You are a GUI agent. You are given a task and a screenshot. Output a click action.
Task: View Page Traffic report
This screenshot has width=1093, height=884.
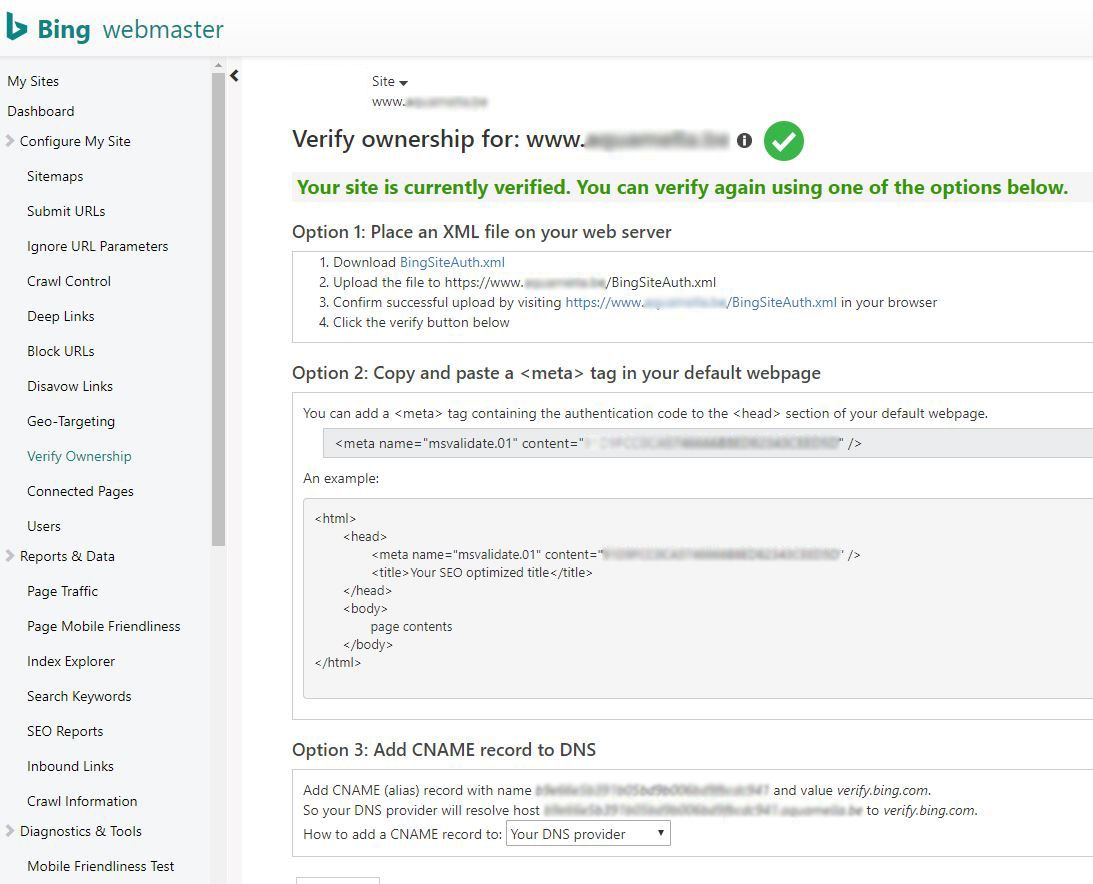coord(63,591)
